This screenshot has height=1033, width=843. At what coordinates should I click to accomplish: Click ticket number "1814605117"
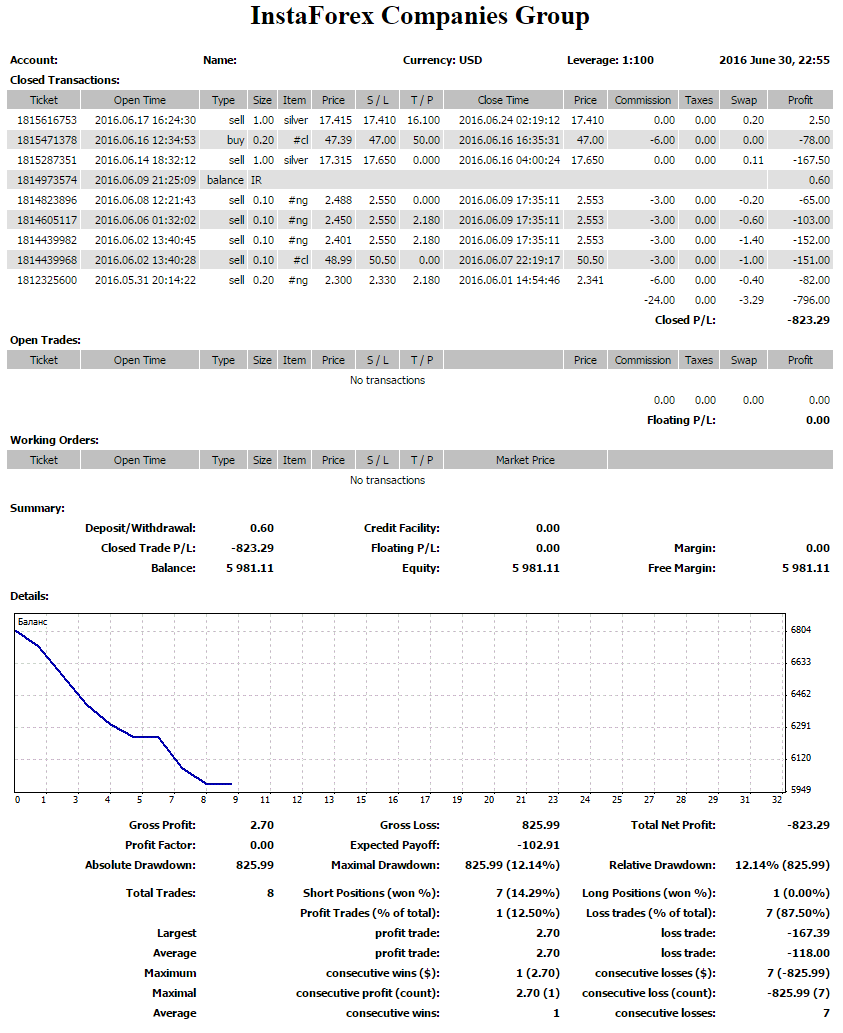coord(47,220)
